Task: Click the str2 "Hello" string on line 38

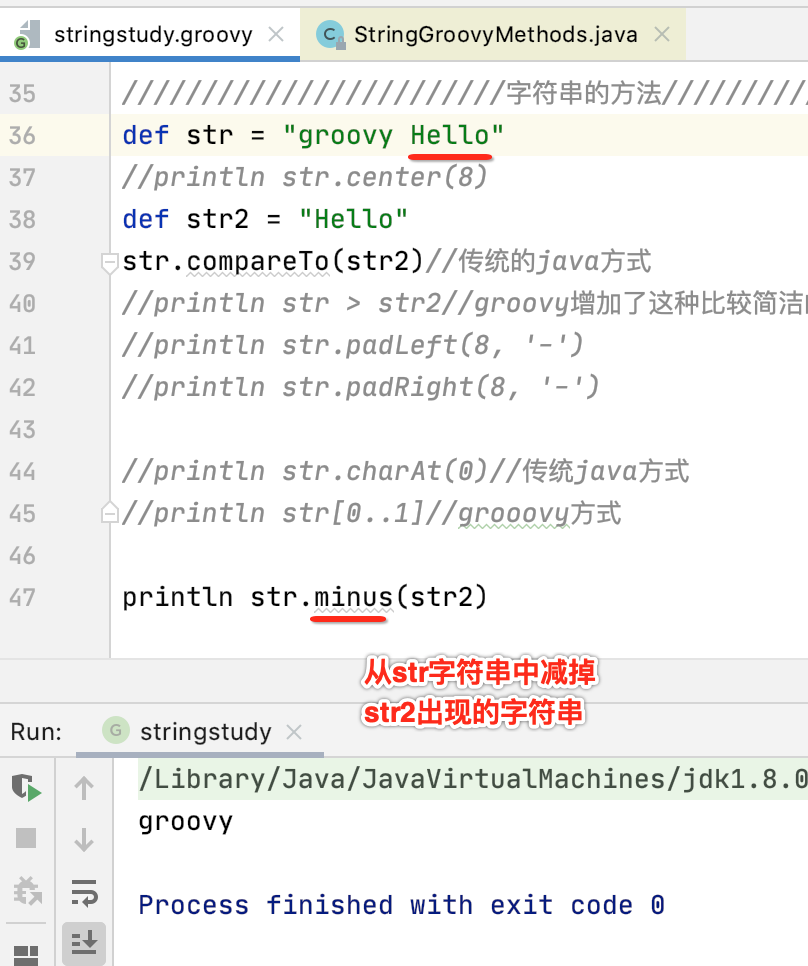Action: 353,219
